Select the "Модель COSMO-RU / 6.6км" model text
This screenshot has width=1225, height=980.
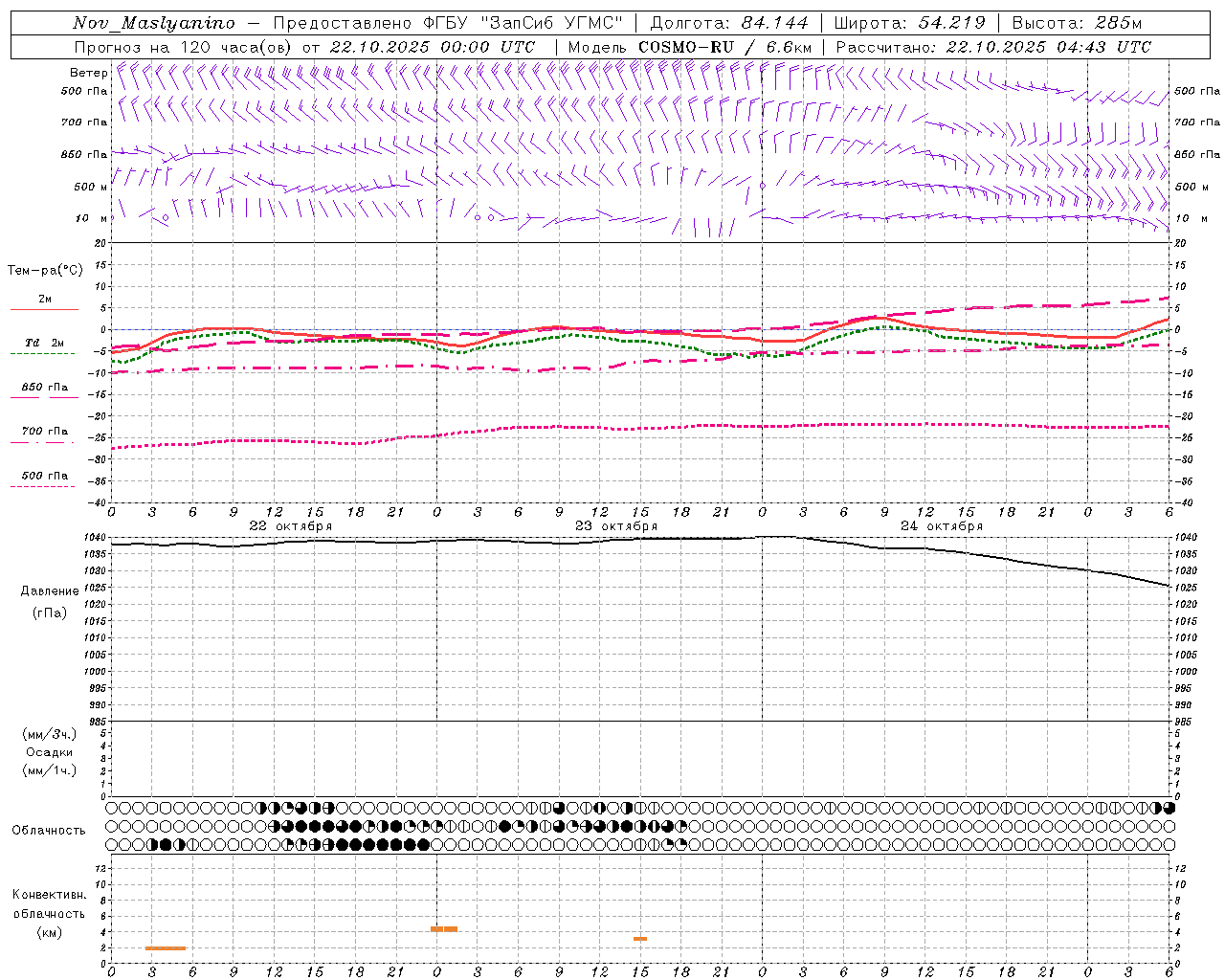690,47
